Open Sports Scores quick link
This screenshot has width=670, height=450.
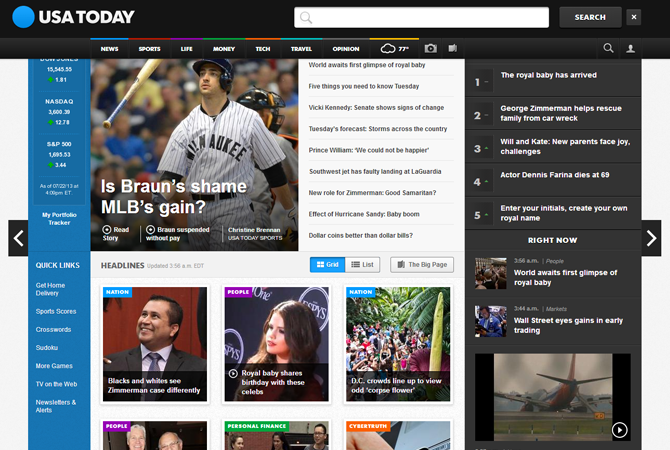[56, 312]
